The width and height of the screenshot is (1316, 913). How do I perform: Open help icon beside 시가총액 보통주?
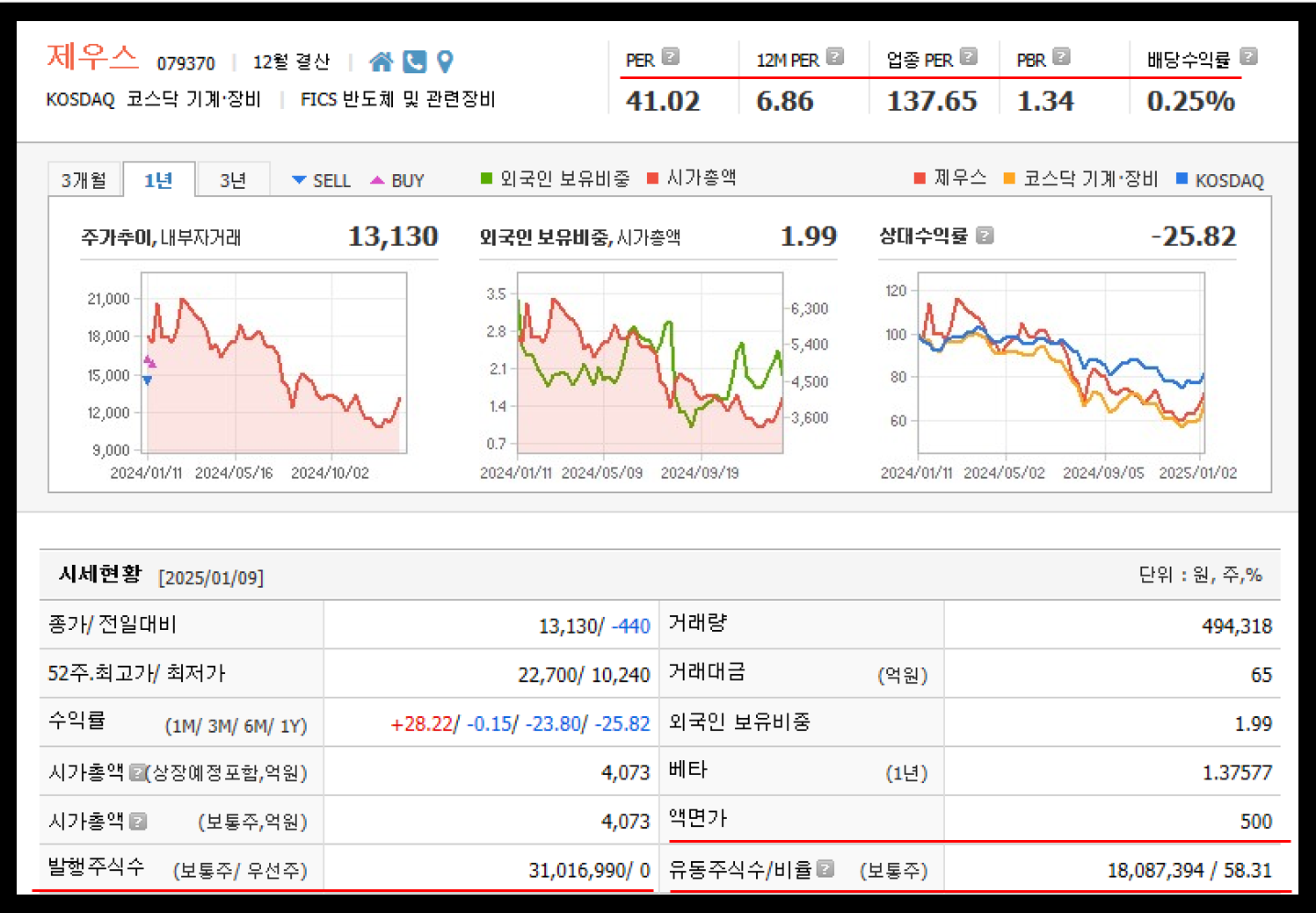[138, 822]
